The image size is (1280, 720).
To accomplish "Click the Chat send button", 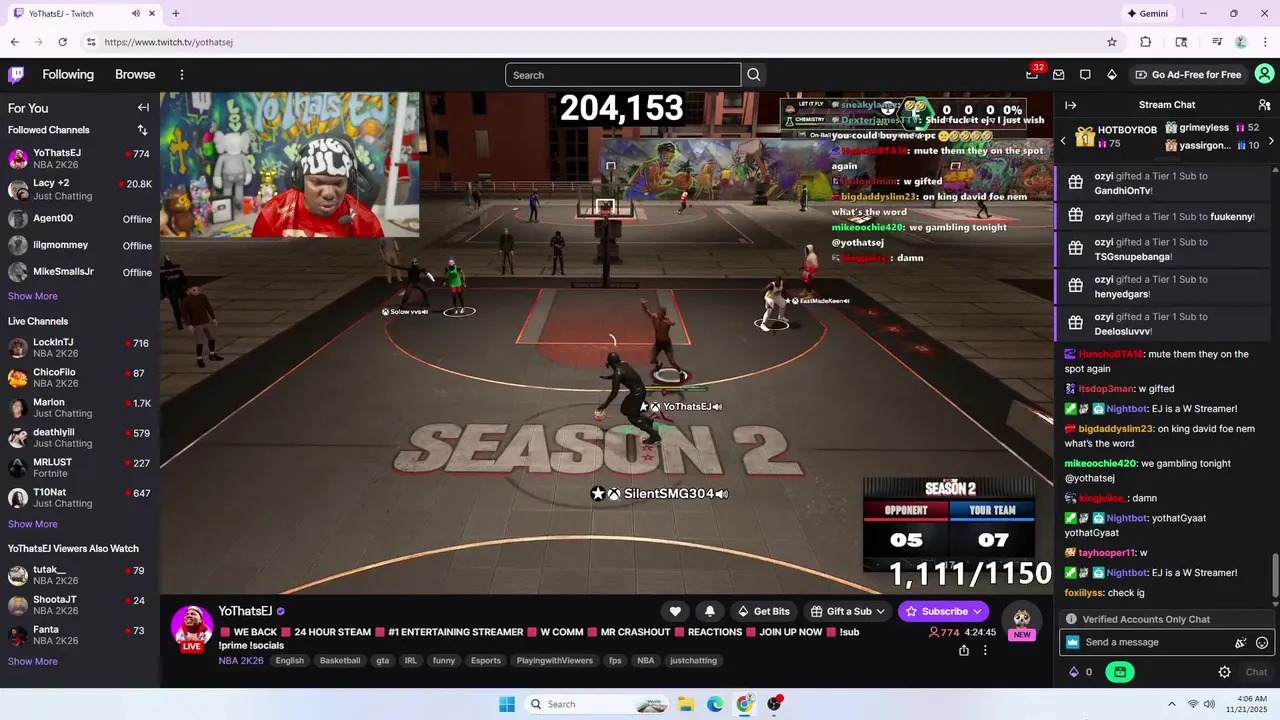I will (x=1256, y=672).
